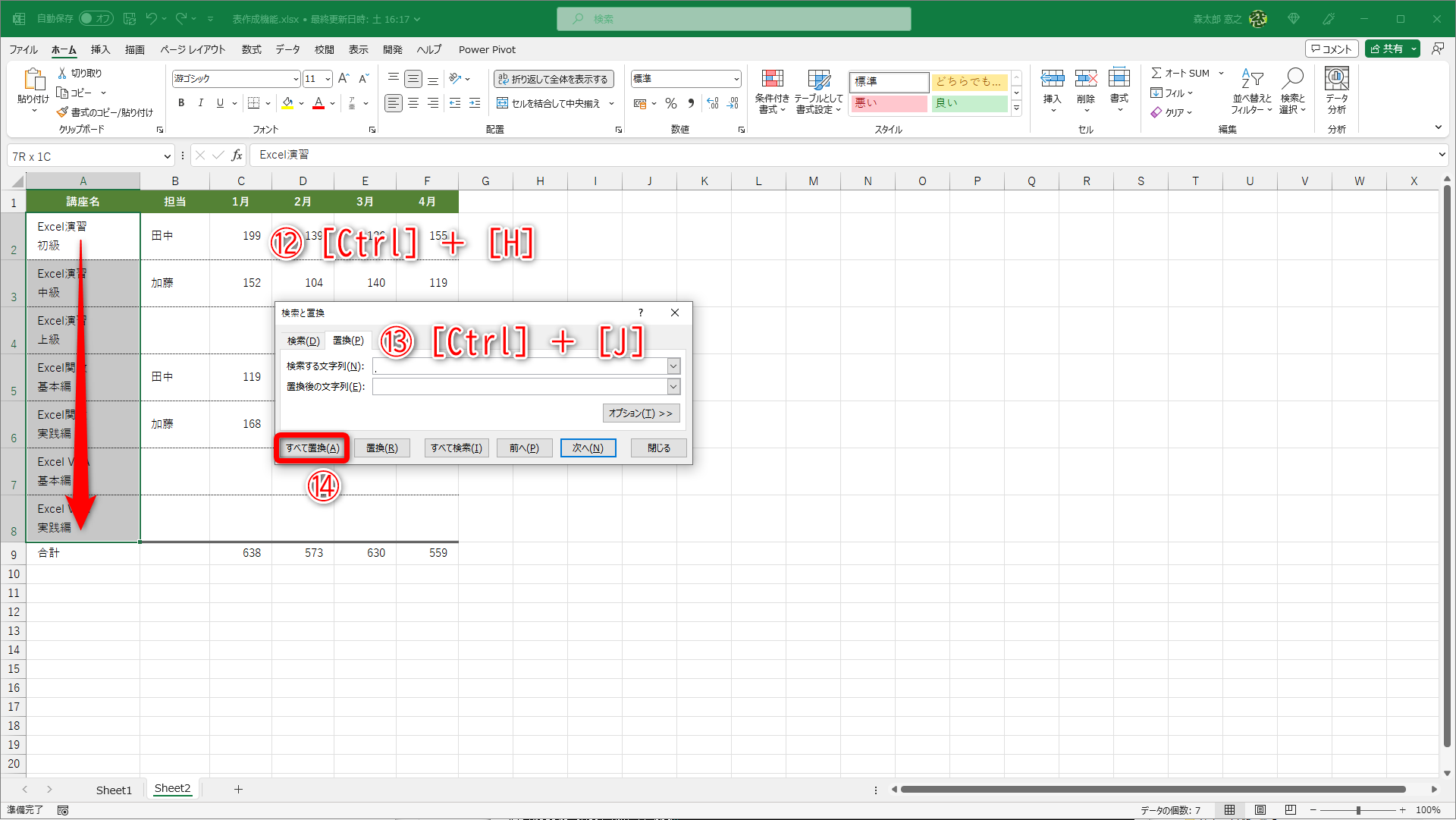Switch to the Find tab in dialog

303,341
